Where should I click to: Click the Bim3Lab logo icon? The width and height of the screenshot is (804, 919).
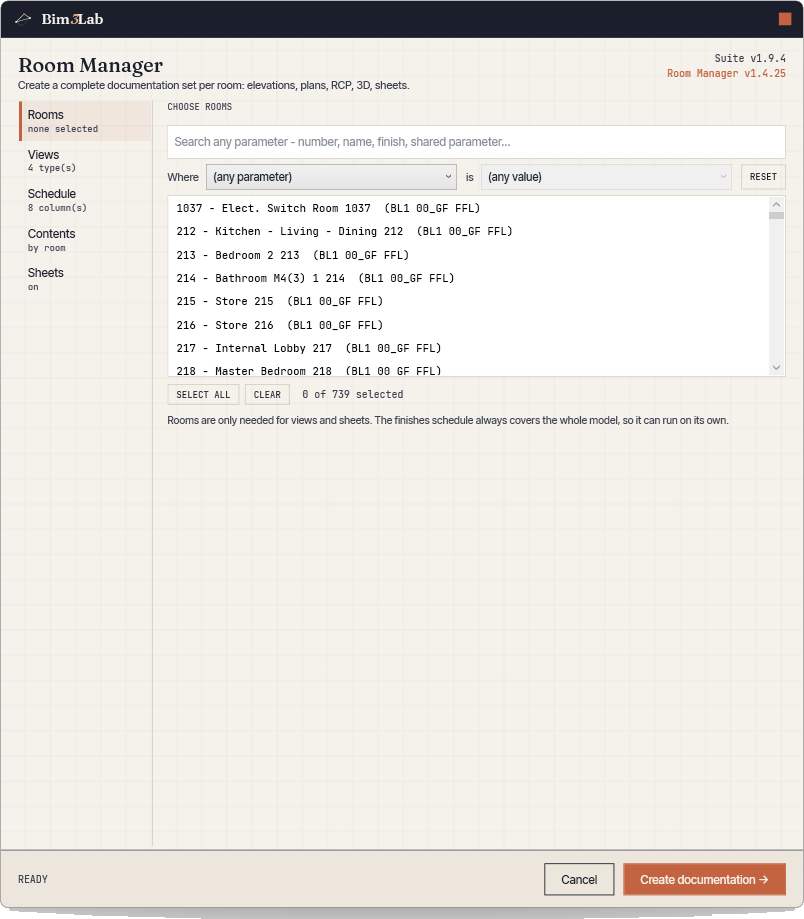point(22,19)
